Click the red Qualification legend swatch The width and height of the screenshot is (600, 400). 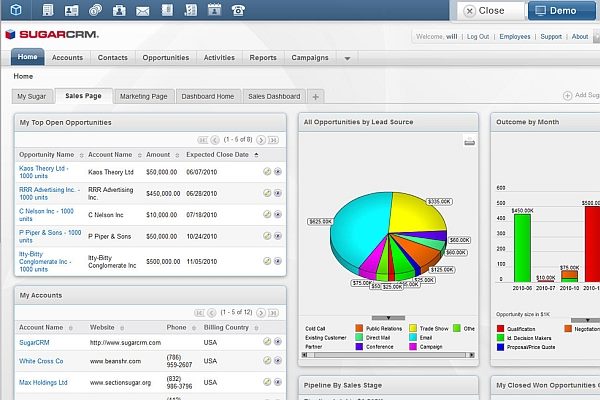click(x=500, y=328)
